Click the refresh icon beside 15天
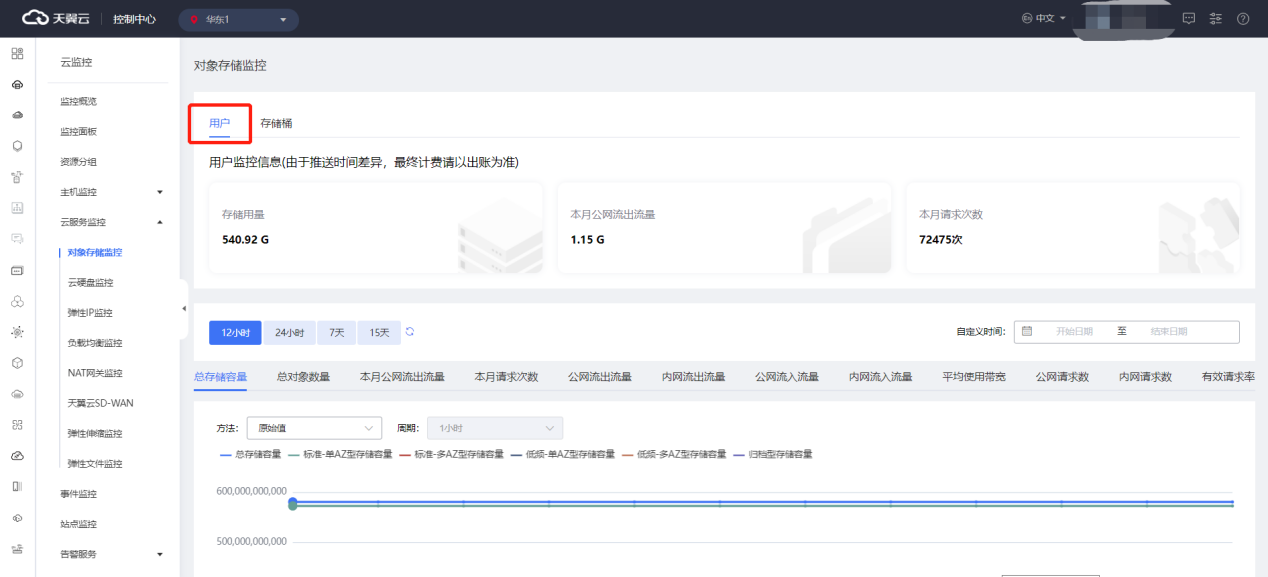The image size is (1268, 577). click(x=410, y=332)
